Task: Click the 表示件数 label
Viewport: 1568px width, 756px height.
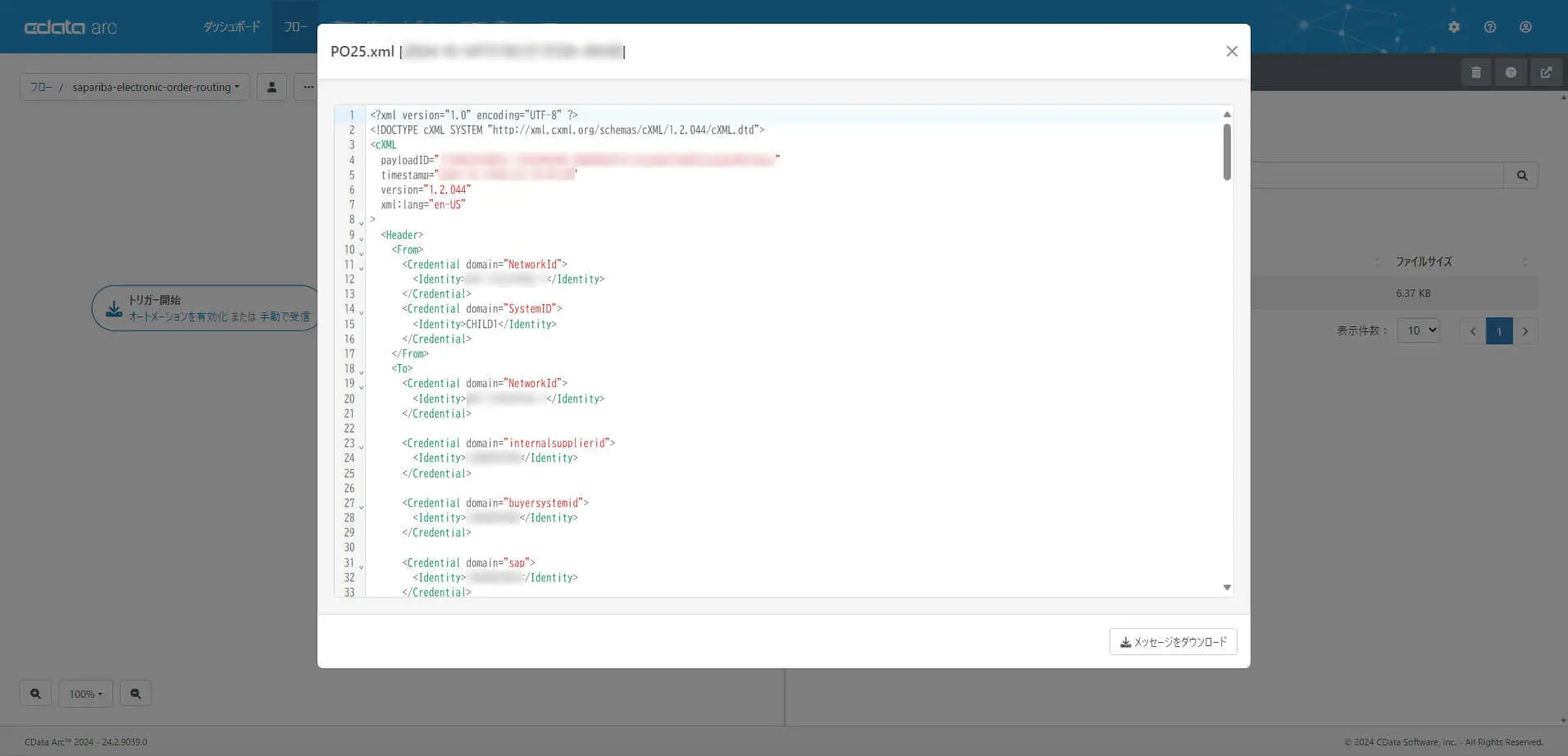Action: pos(1361,330)
